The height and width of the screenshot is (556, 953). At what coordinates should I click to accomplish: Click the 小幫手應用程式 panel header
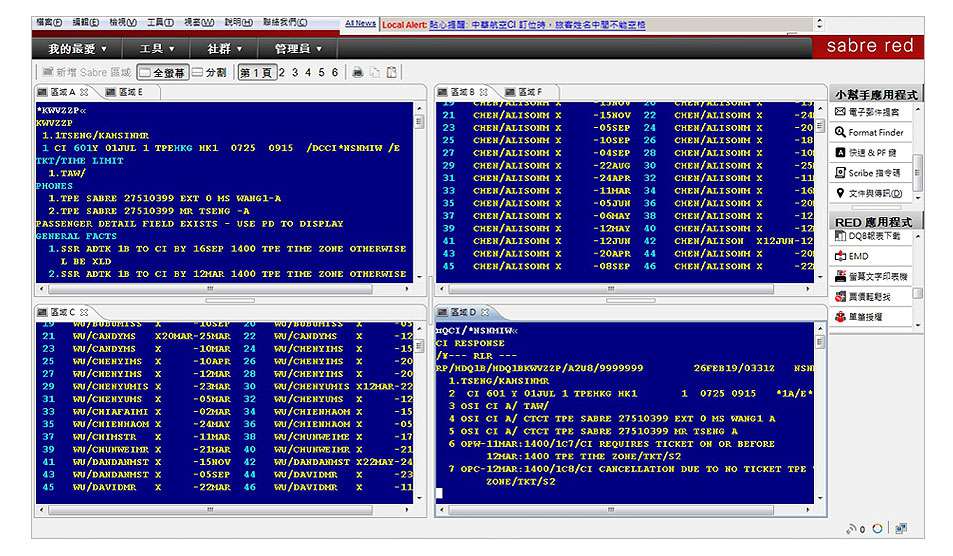(876, 94)
